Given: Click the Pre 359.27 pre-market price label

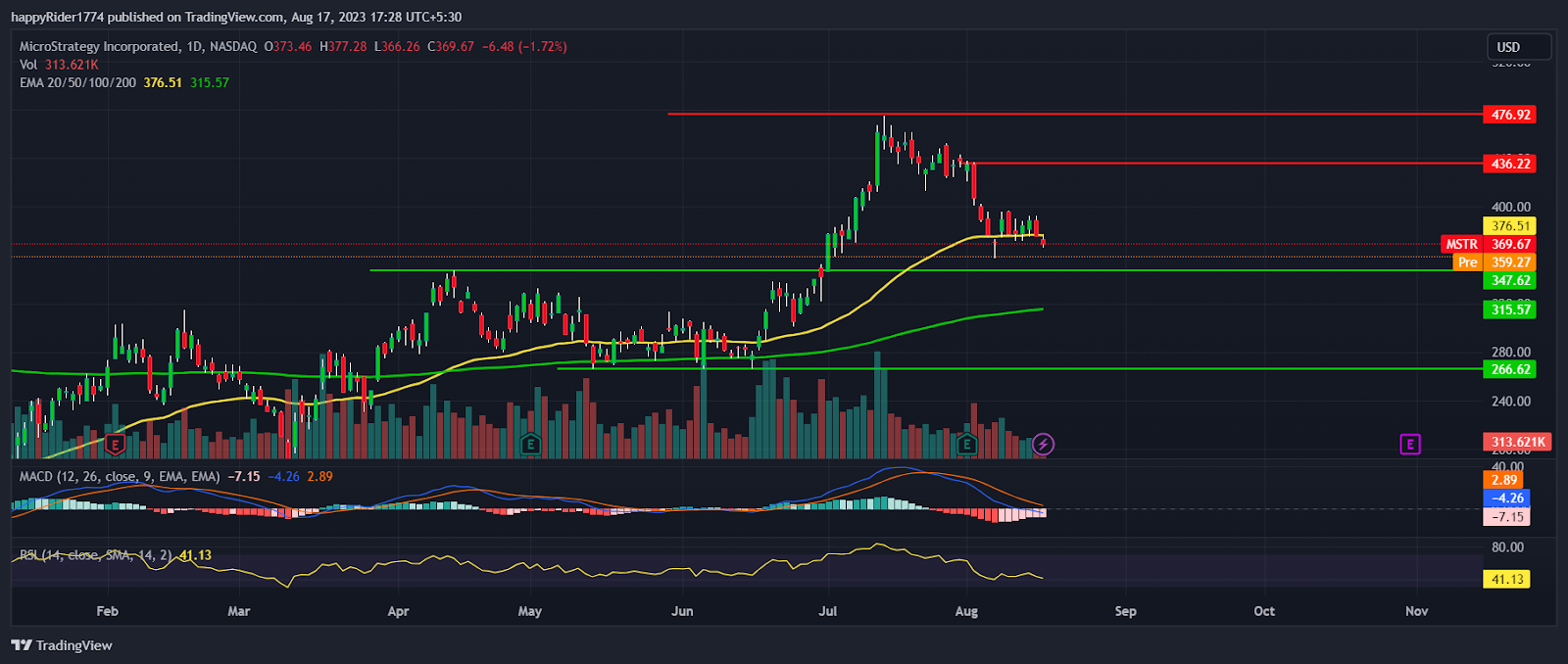Looking at the screenshot, I should (1494, 262).
